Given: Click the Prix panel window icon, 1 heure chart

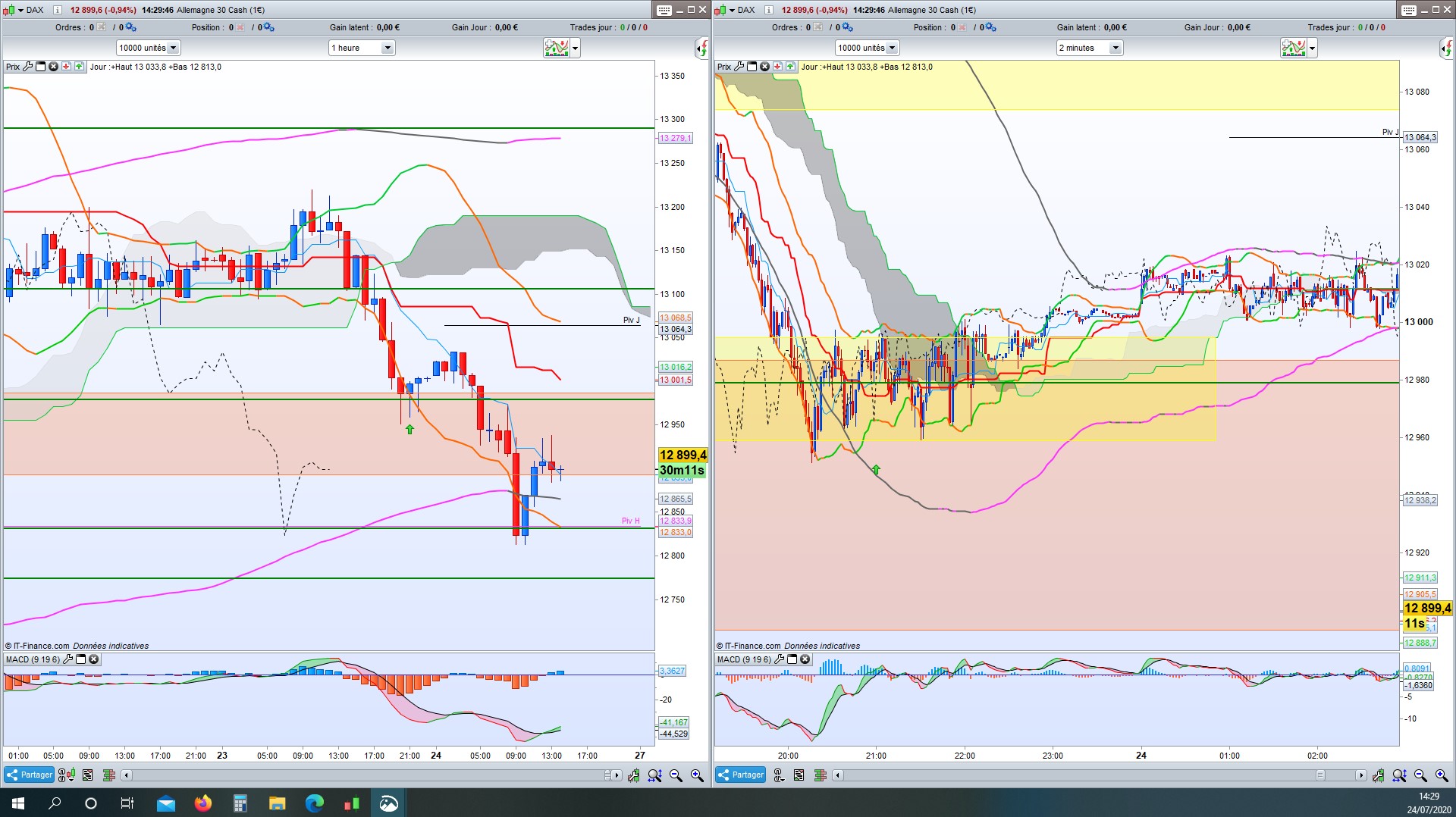Looking at the screenshot, I should point(41,67).
